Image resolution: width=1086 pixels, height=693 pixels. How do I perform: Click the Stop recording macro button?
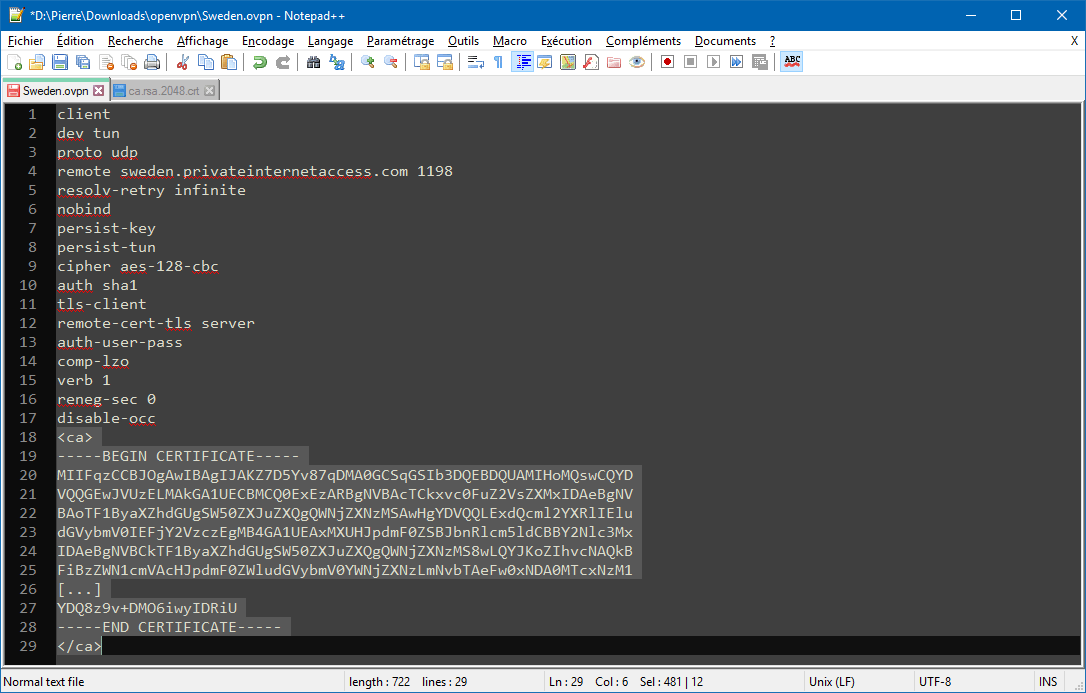tap(691, 62)
